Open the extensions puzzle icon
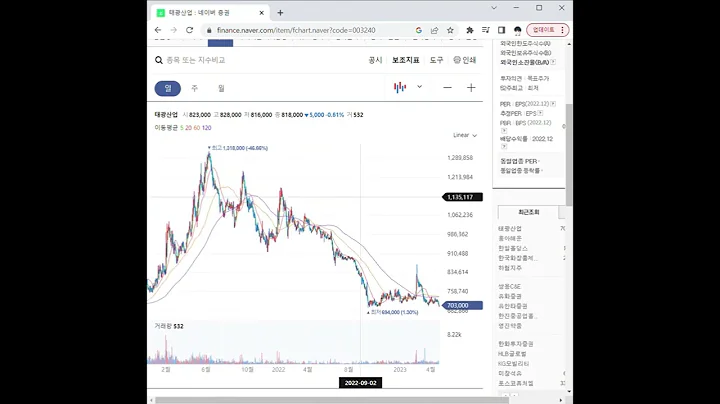This screenshot has height=404, width=720. pyautogui.click(x=470, y=30)
